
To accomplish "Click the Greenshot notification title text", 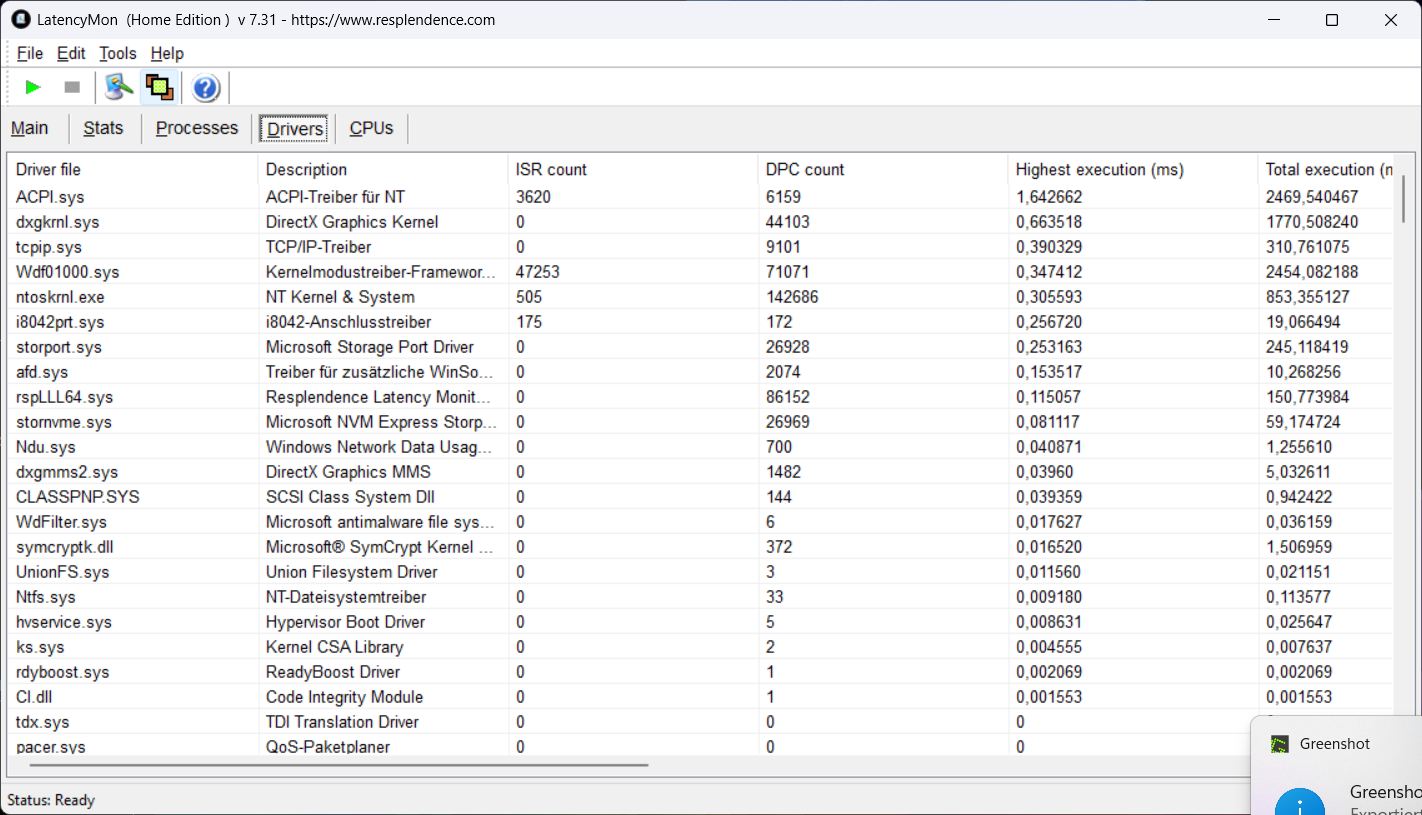I will (1335, 744).
